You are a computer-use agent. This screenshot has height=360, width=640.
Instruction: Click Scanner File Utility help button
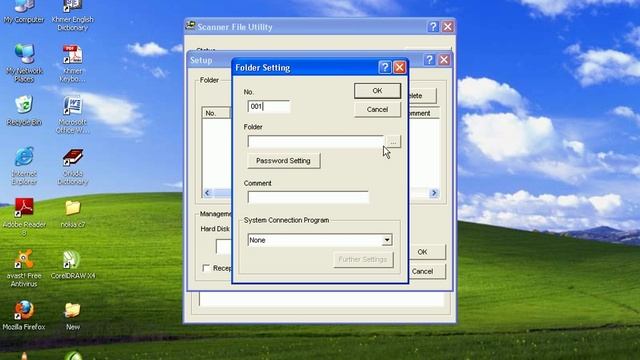point(433,27)
